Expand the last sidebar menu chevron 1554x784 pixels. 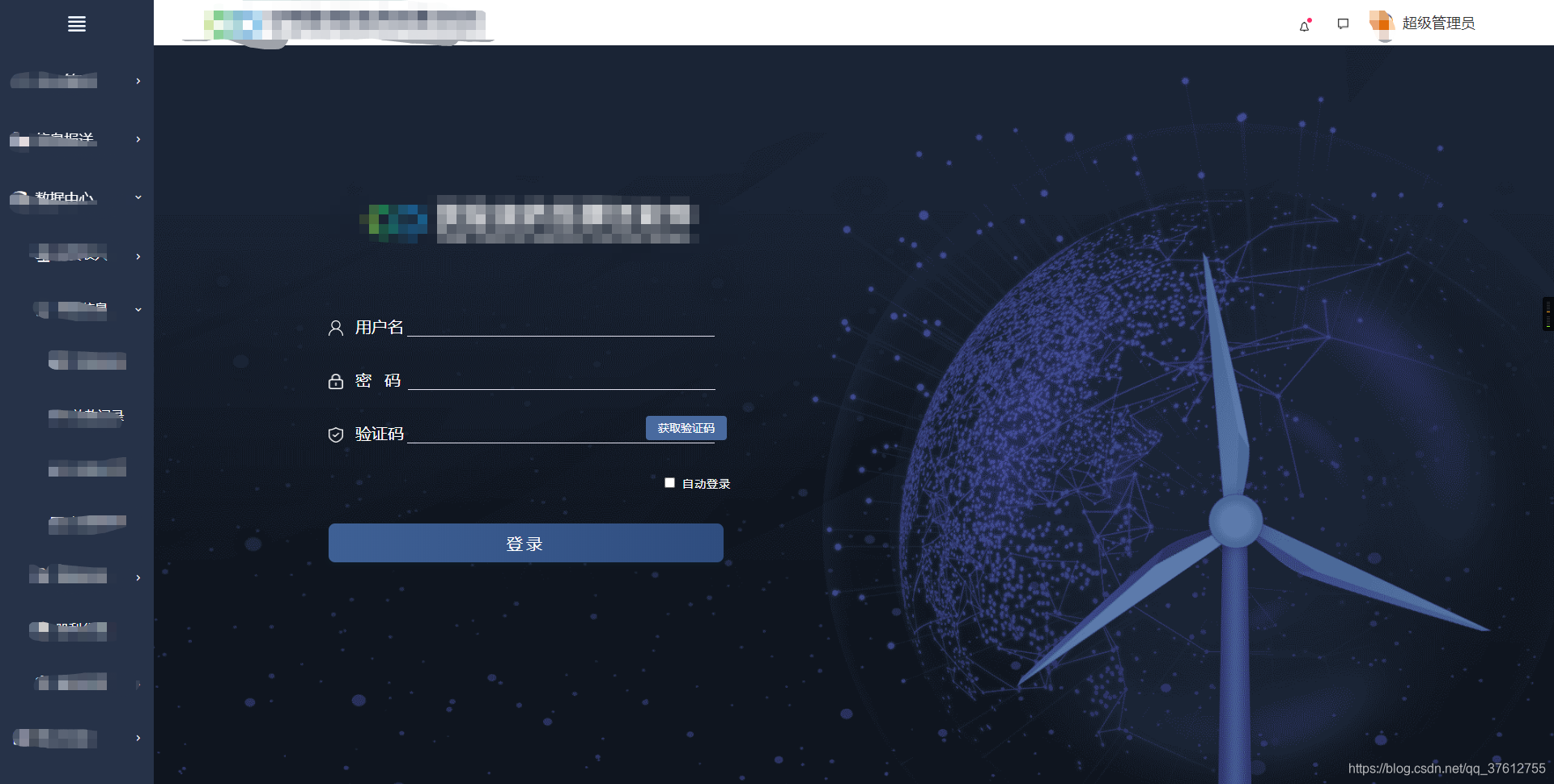click(x=138, y=738)
